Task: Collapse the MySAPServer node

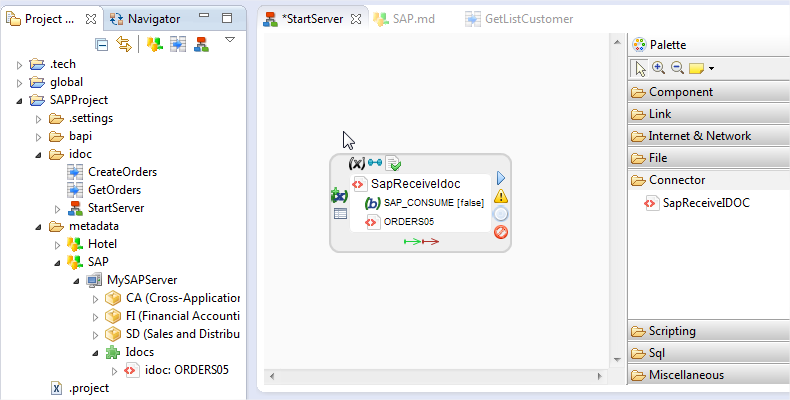Action: [77, 281]
